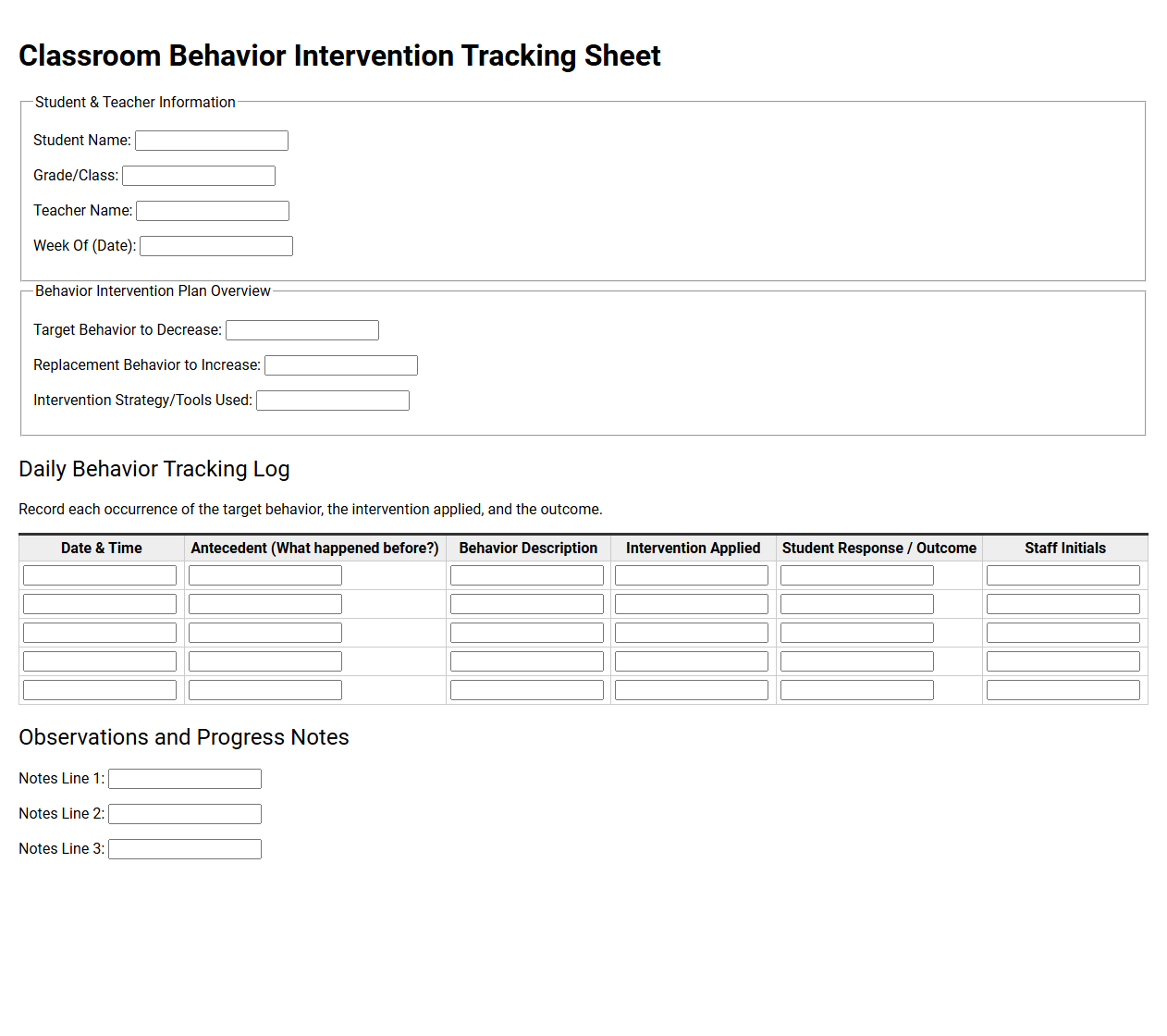Select fifth row Behavior Description input

click(x=527, y=690)
